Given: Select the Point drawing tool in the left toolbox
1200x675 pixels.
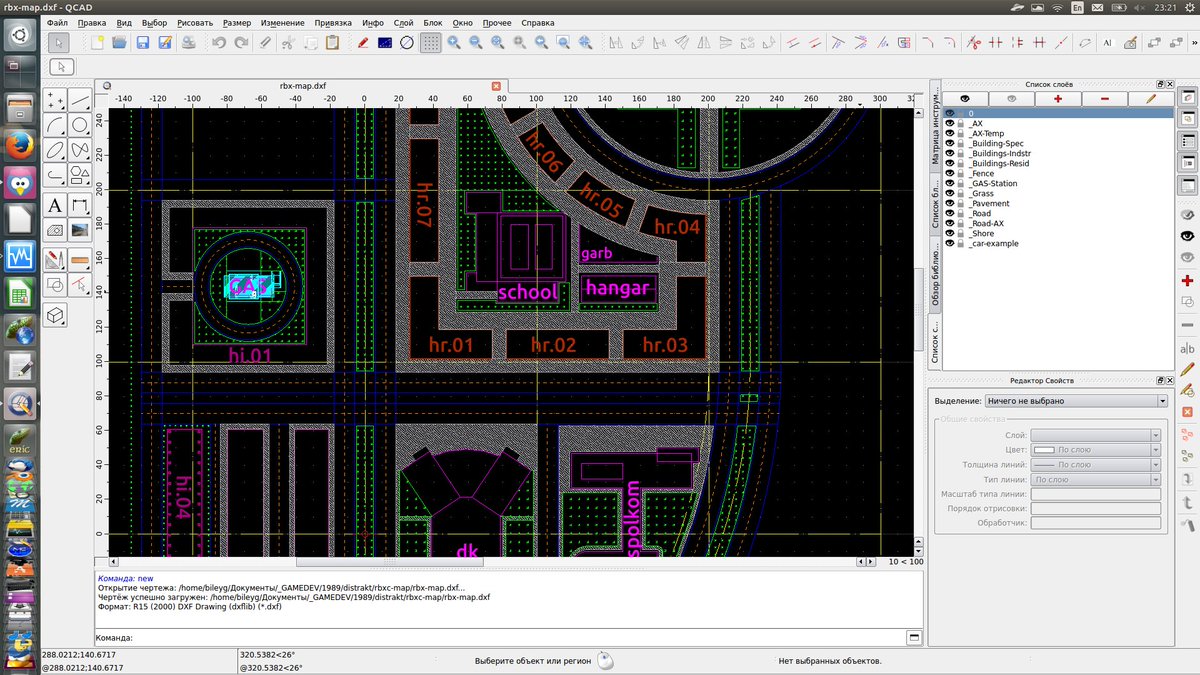Looking at the screenshot, I should pos(56,100).
